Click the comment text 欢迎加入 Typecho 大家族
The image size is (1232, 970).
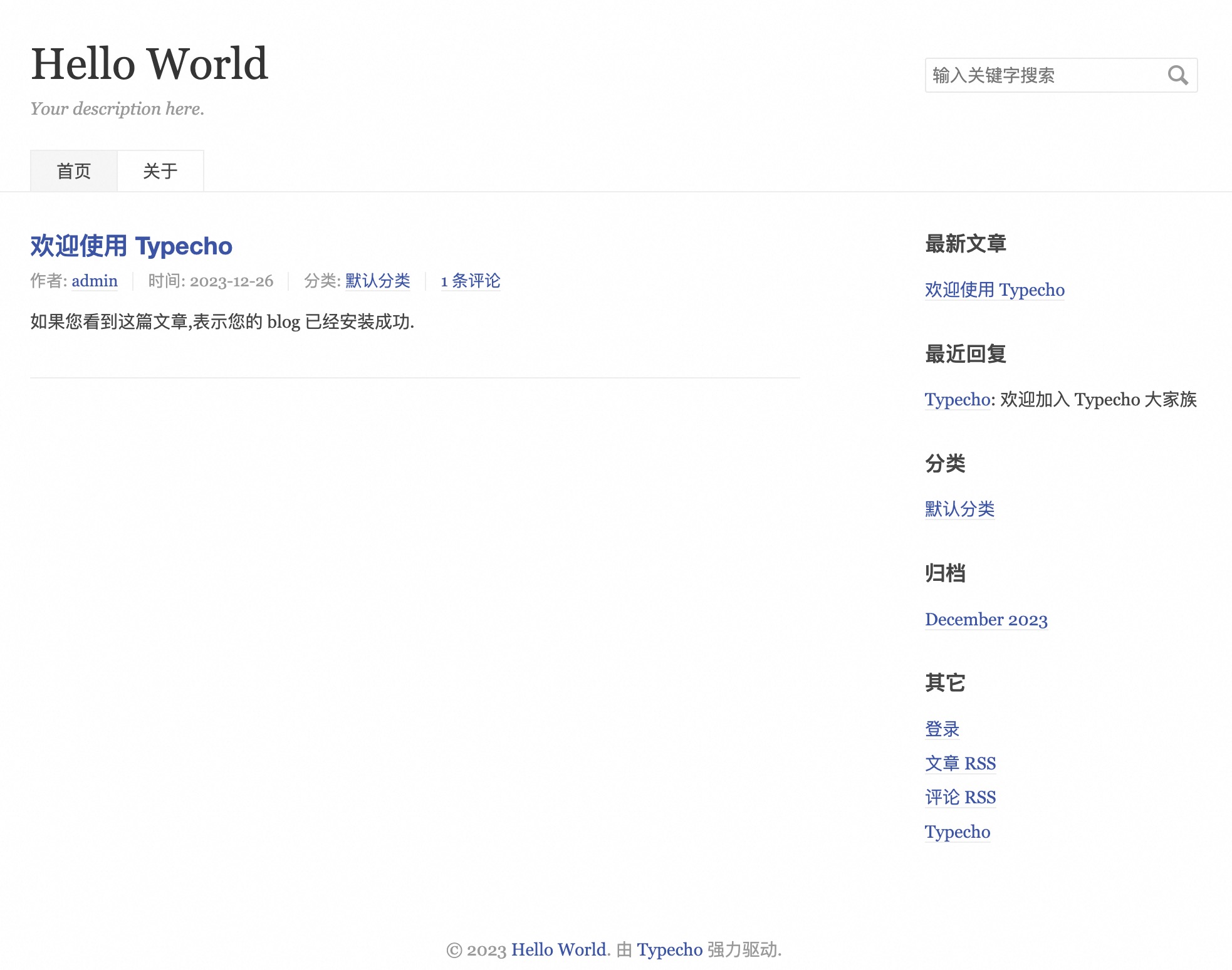1099,399
